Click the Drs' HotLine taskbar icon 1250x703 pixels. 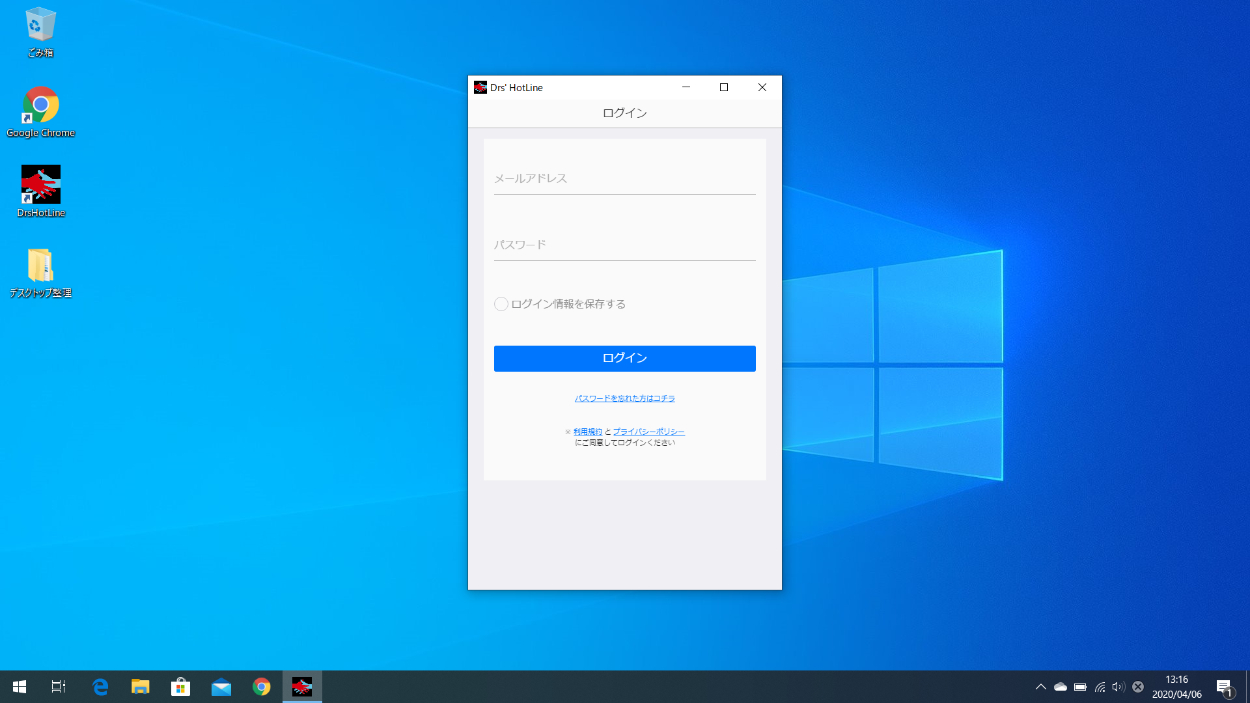pyautogui.click(x=302, y=687)
